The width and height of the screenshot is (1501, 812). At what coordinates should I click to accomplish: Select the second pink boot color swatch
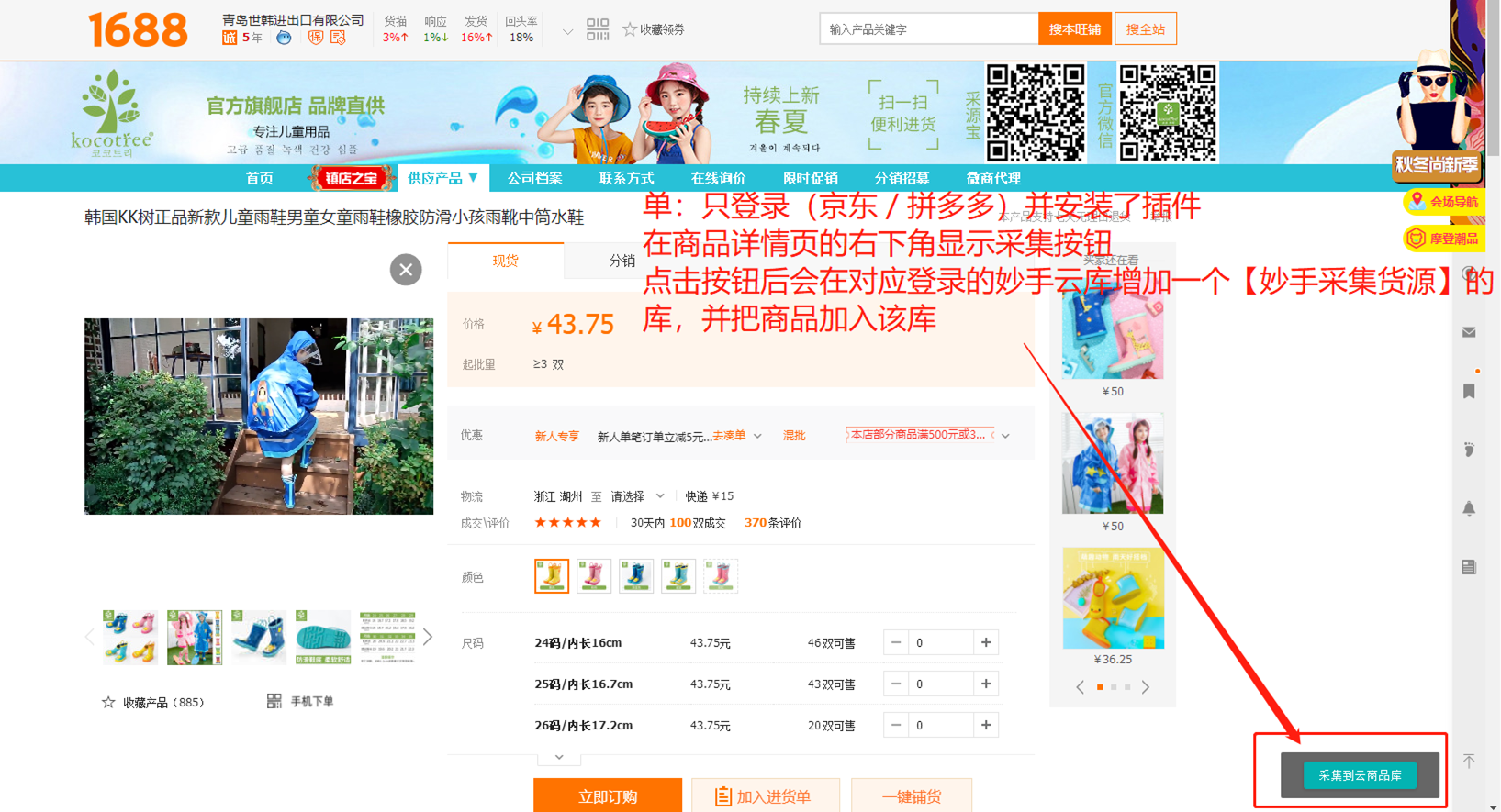594,576
